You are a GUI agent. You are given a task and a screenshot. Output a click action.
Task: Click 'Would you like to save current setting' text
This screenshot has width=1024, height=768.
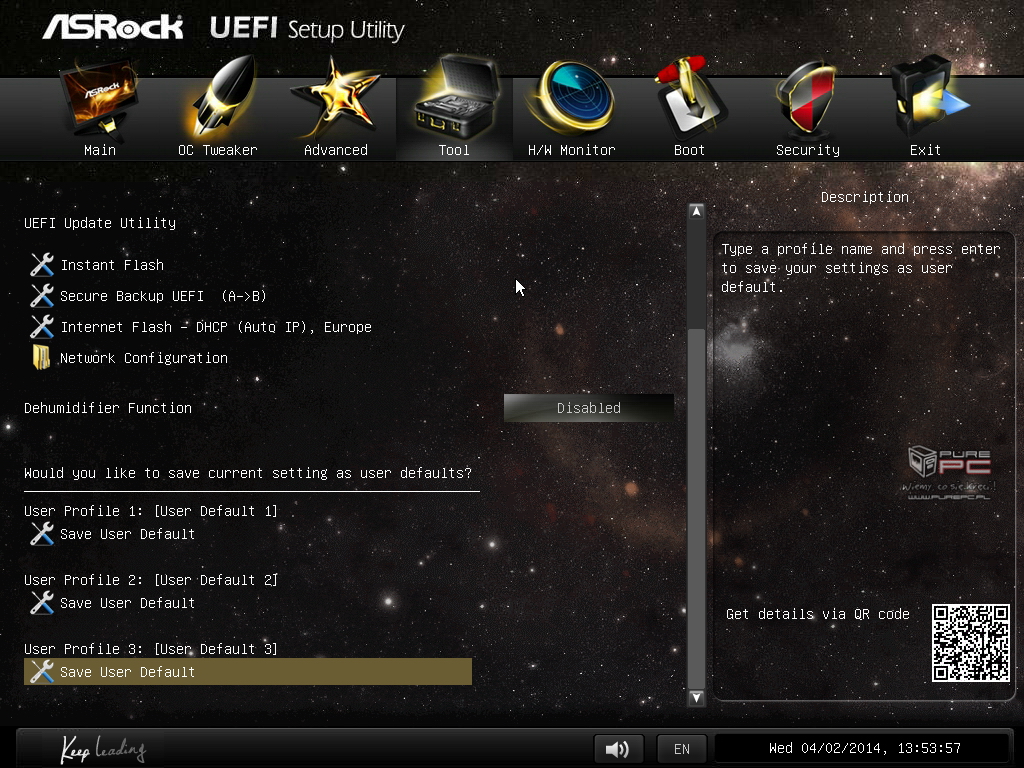248,473
